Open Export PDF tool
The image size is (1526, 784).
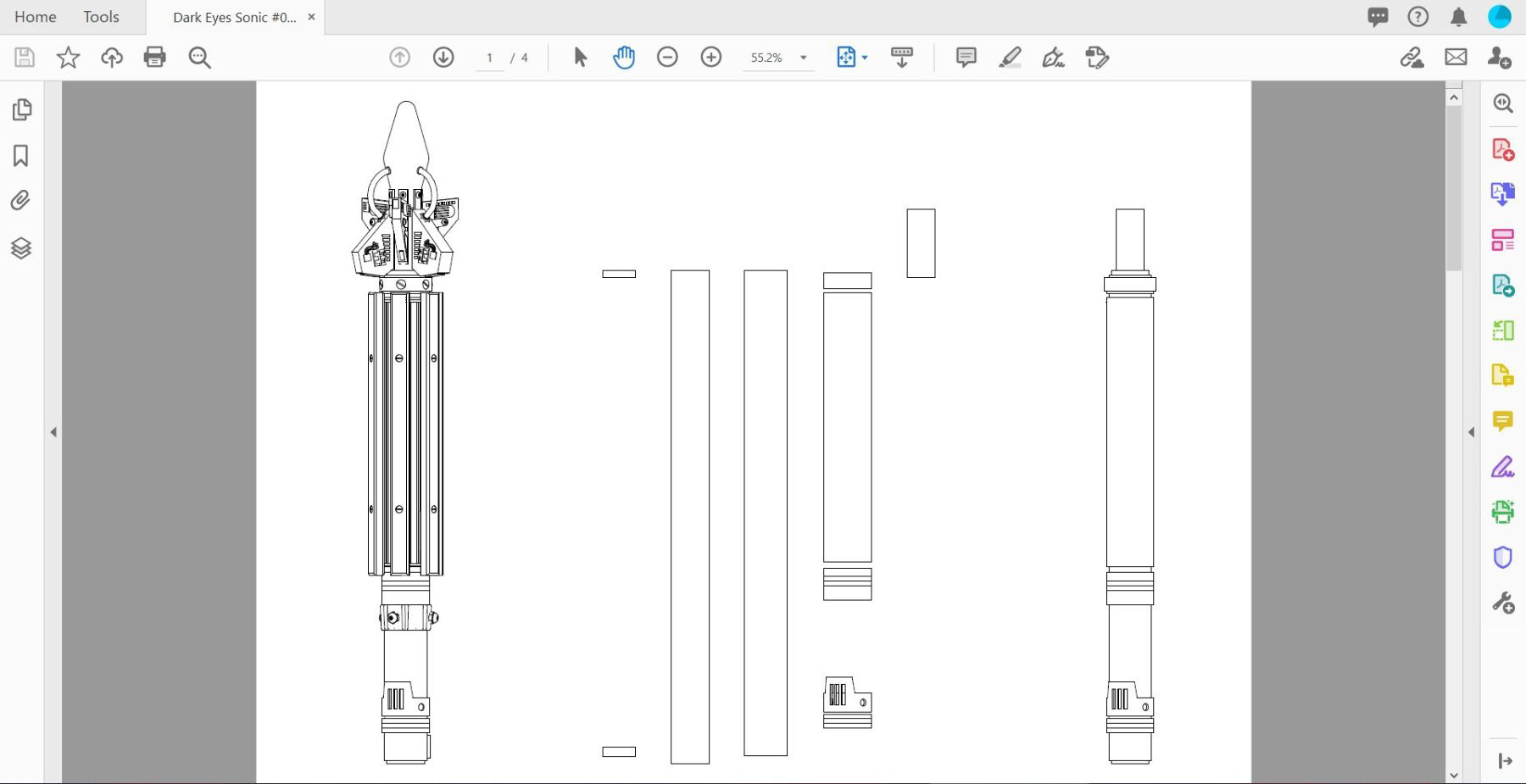point(1503,285)
